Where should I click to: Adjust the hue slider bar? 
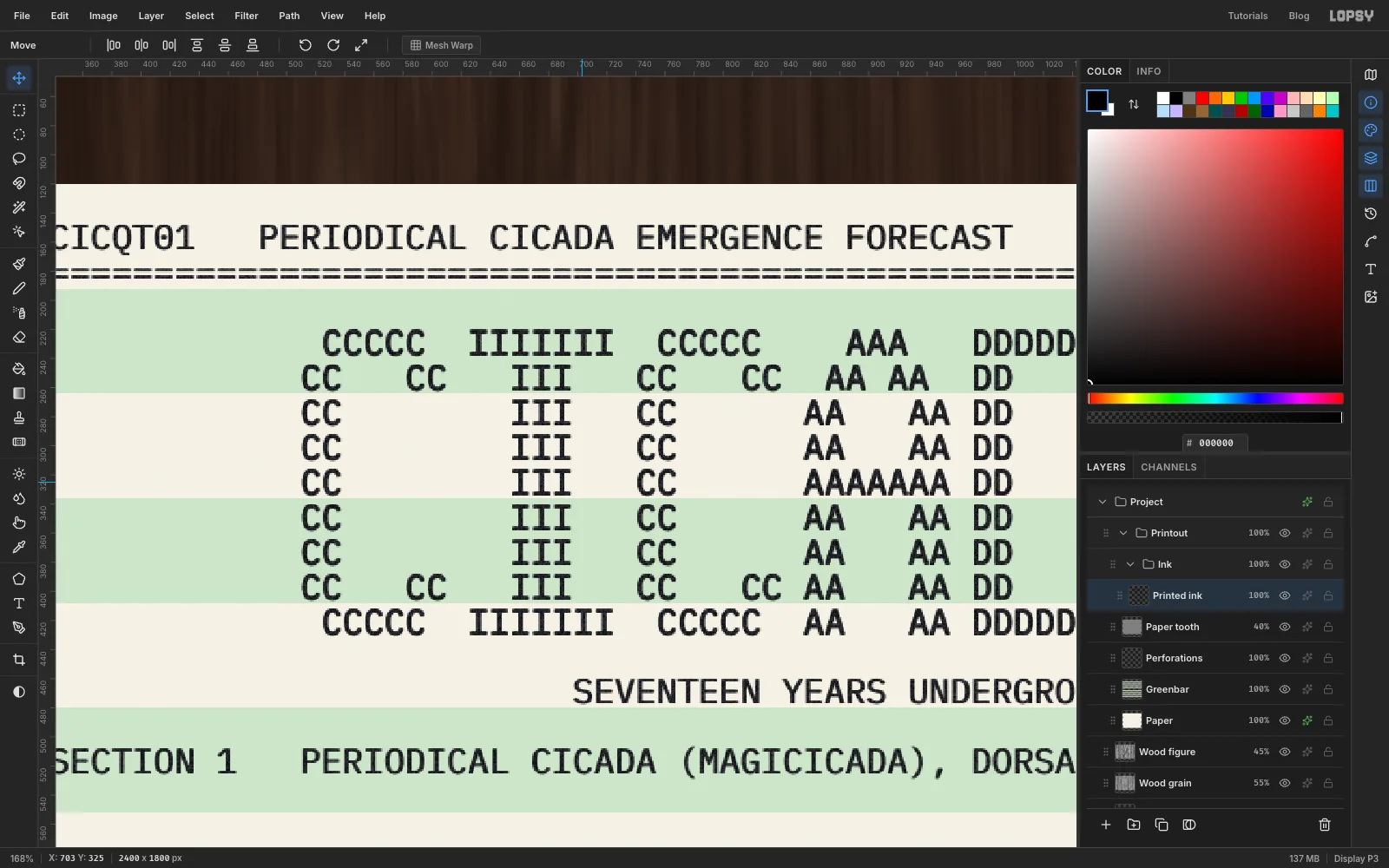(x=1215, y=398)
